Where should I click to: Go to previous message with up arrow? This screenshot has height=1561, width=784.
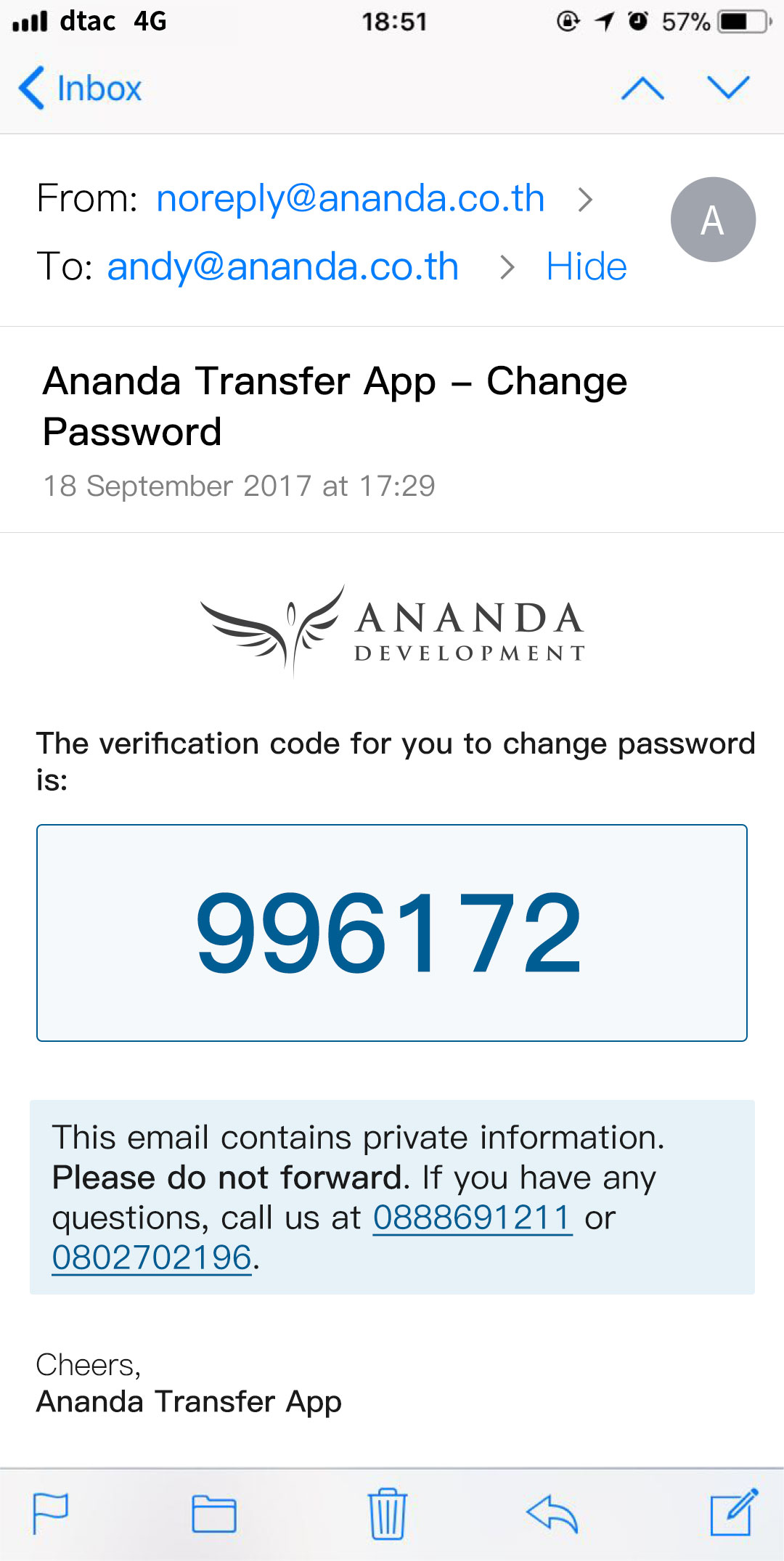pos(642,89)
